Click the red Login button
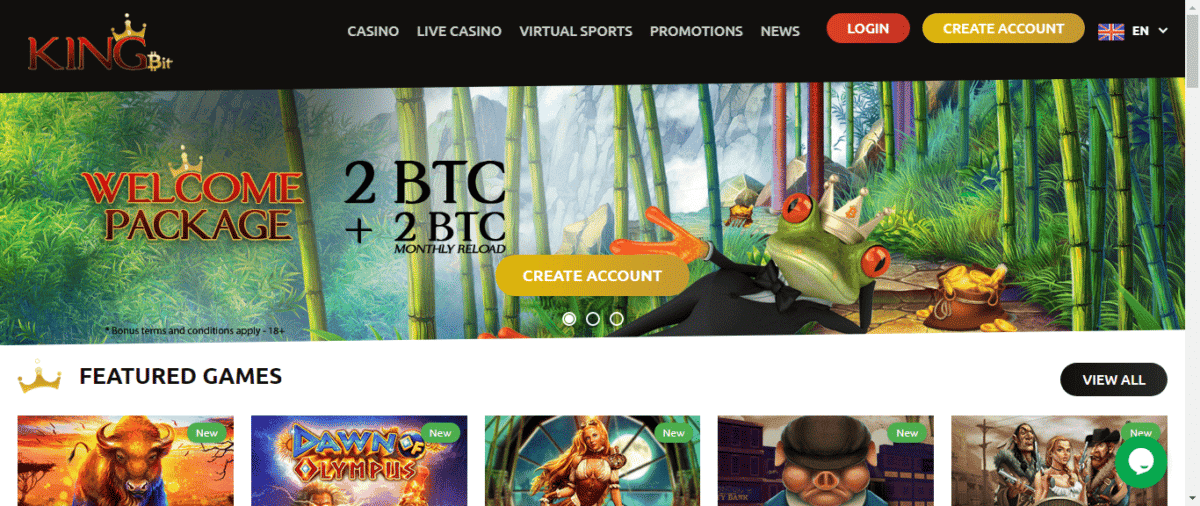This screenshot has height=506, width=1200. pos(868,28)
